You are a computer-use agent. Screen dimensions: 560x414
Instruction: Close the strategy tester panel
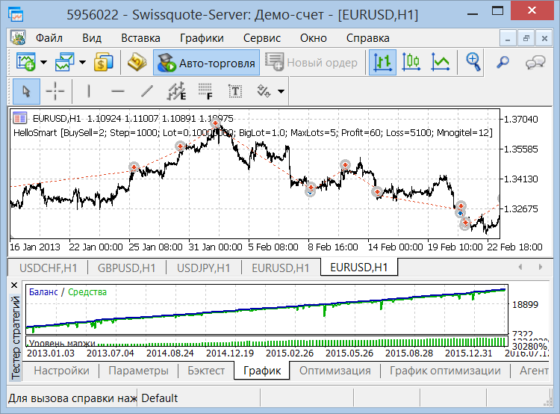14,285
